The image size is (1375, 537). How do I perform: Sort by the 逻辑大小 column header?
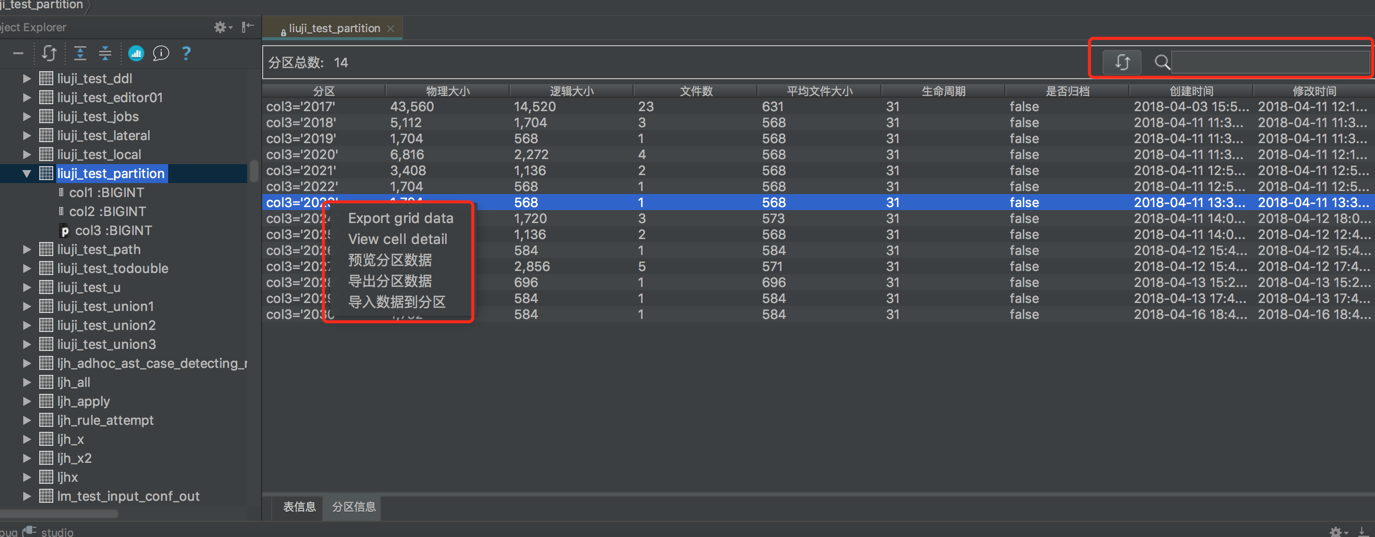[x=572, y=91]
